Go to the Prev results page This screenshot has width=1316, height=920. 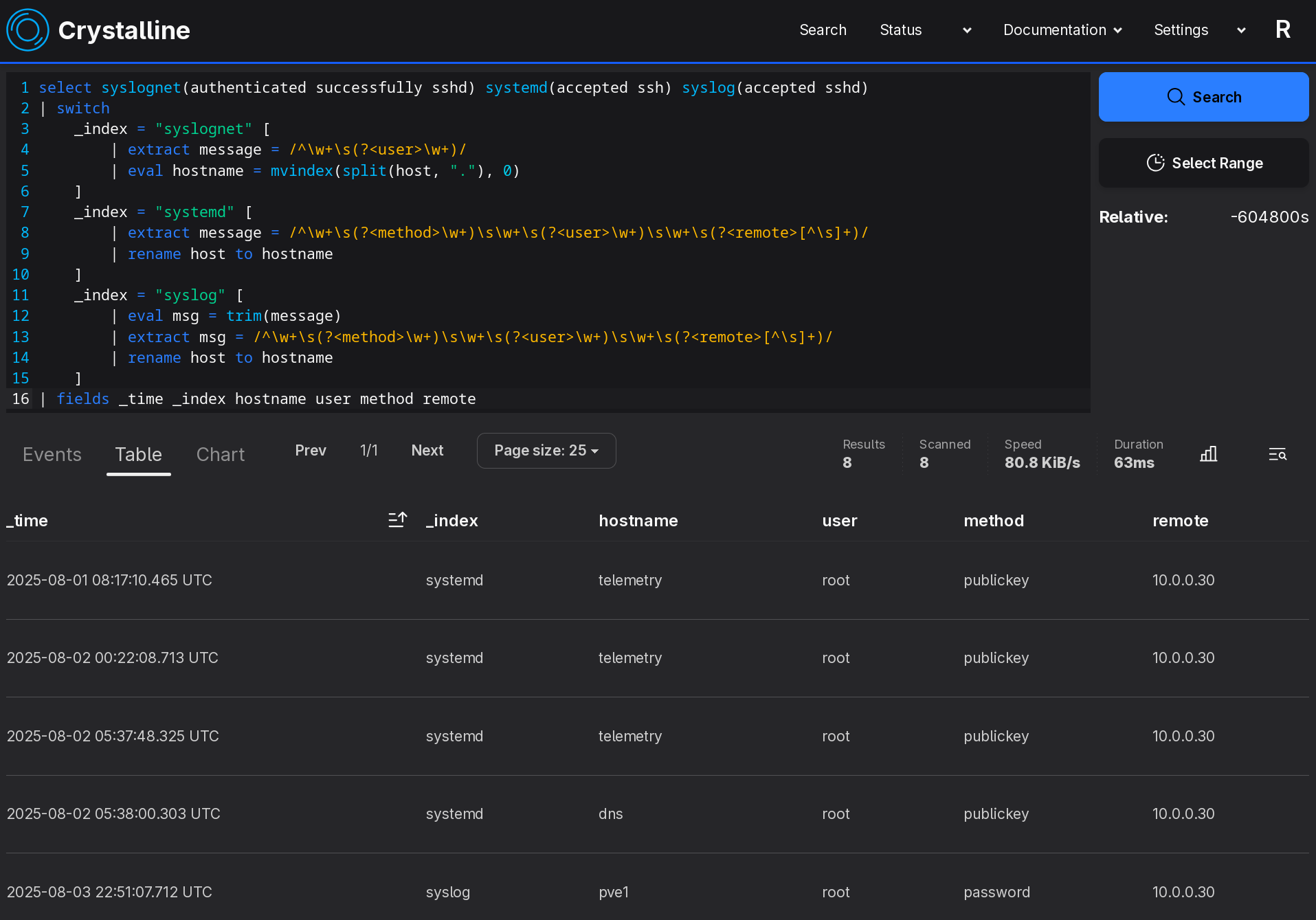pos(311,451)
